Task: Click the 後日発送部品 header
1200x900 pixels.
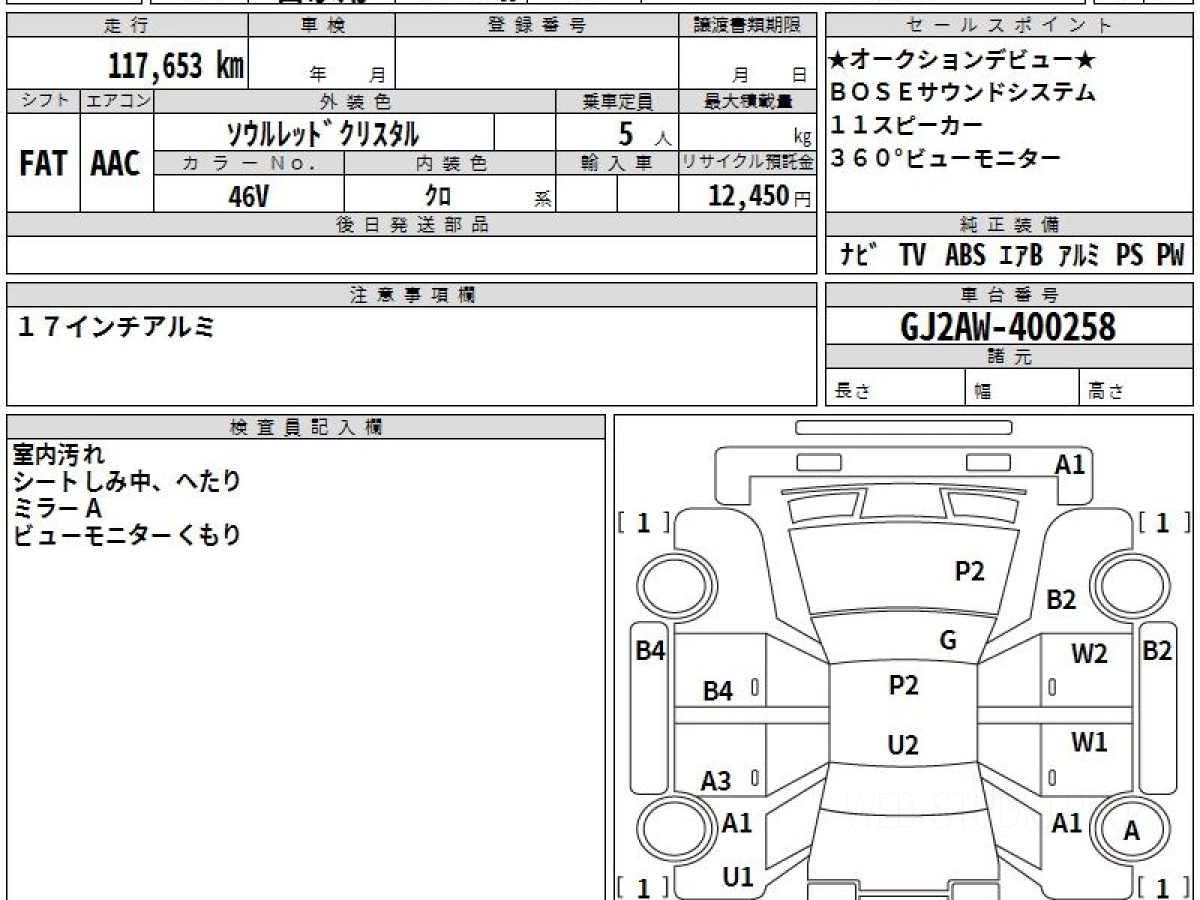Action: click(412, 225)
